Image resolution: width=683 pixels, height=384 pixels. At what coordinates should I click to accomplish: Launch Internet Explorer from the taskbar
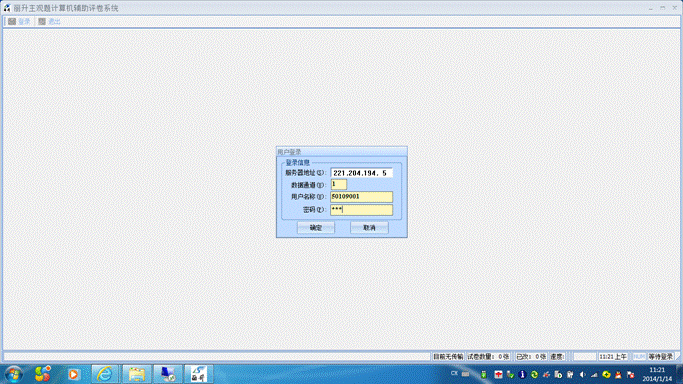(105, 374)
